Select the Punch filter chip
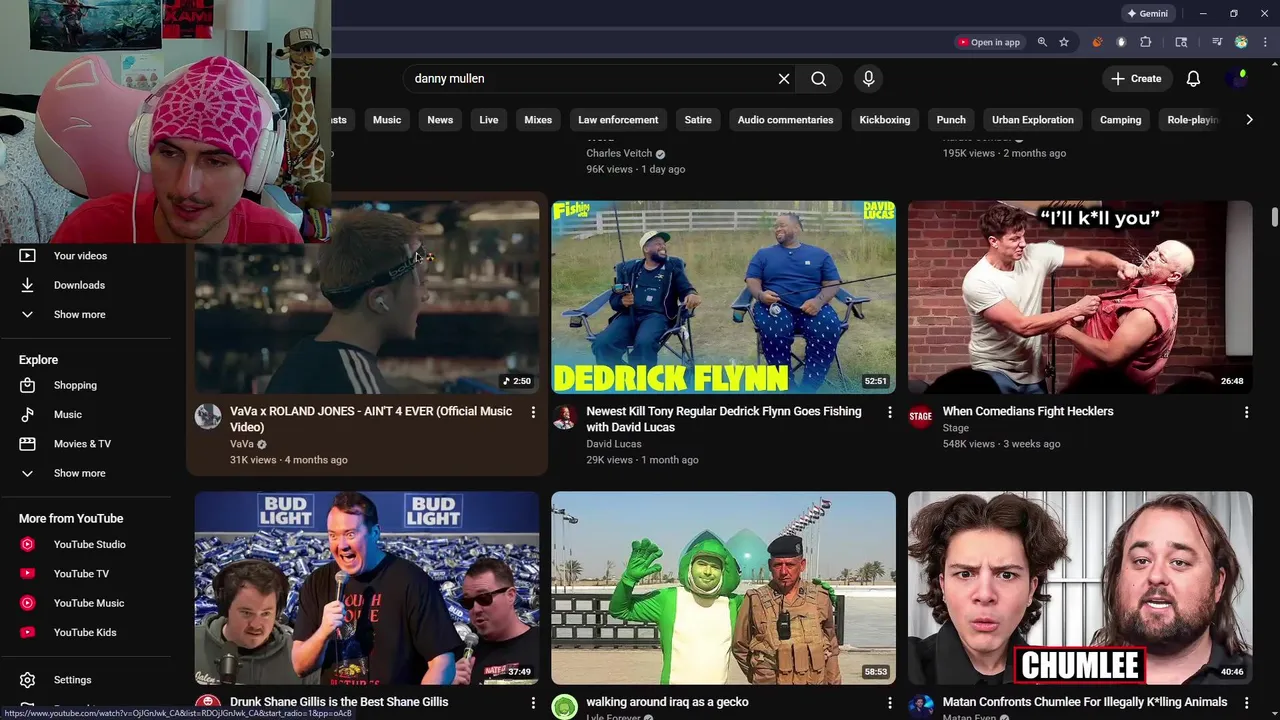Viewport: 1280px width, 720px height. click(x=951, y=120)
